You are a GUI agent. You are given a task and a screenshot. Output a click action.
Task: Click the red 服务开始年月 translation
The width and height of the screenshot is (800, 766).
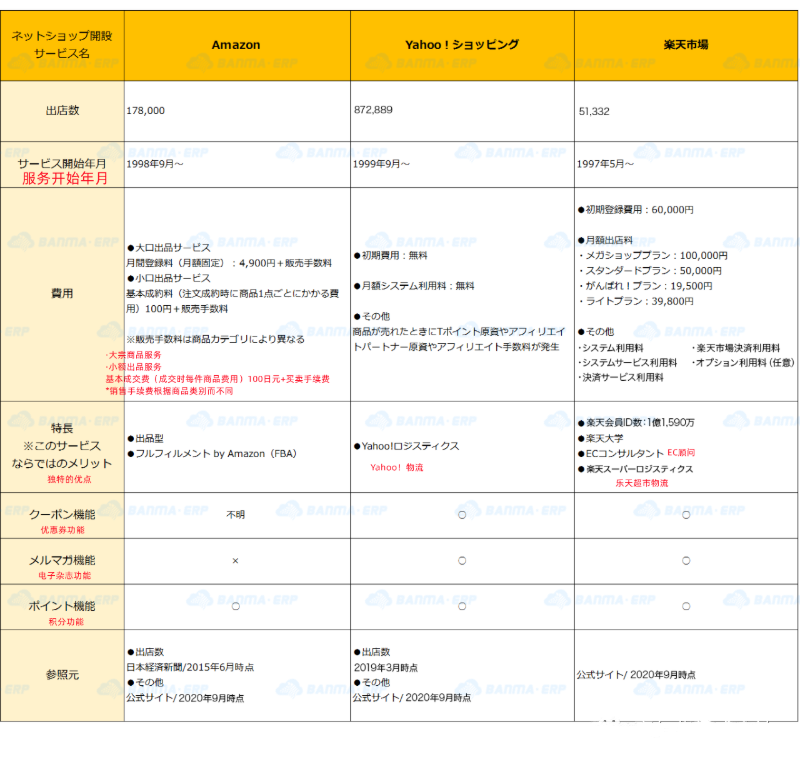click(65, 178)
